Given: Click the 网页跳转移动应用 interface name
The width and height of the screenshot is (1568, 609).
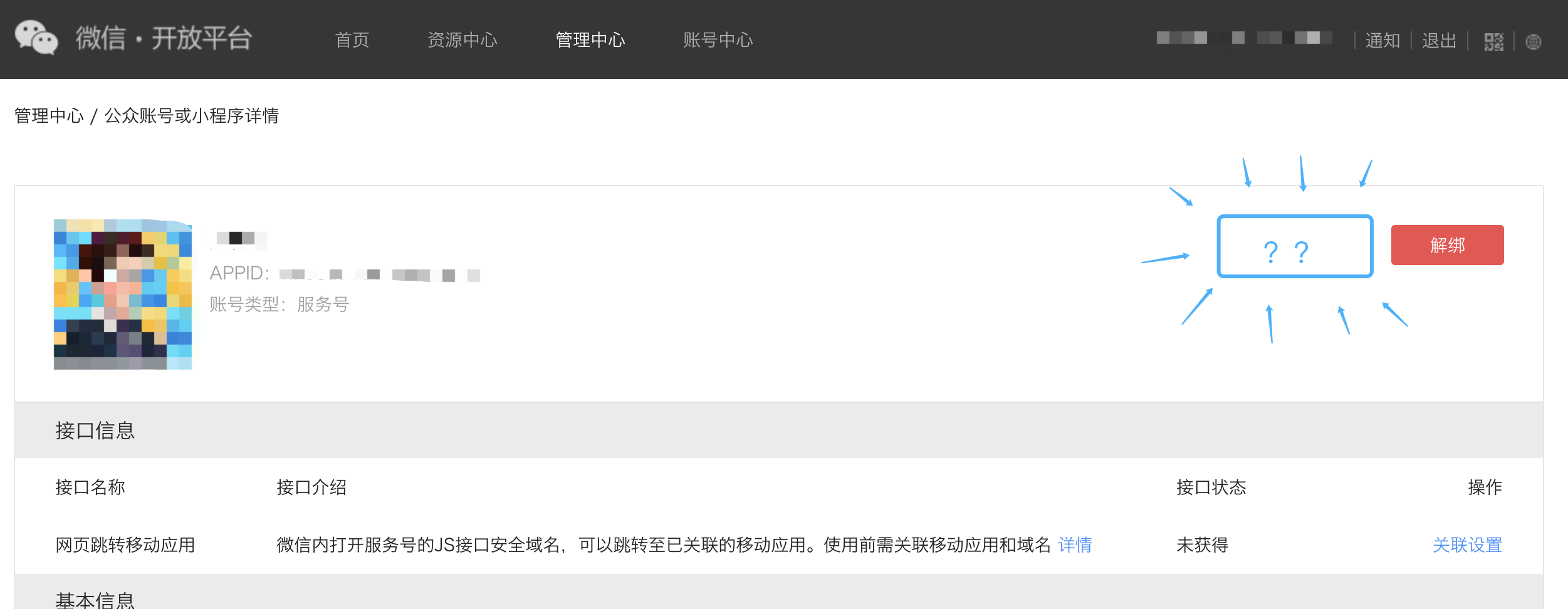Looking at the screenshot, I should click(125, 545).
